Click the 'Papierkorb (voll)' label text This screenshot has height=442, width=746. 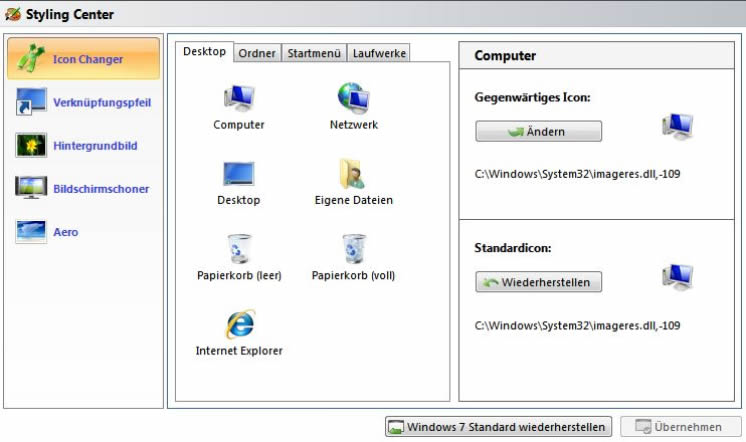click(x=353, y=275)
